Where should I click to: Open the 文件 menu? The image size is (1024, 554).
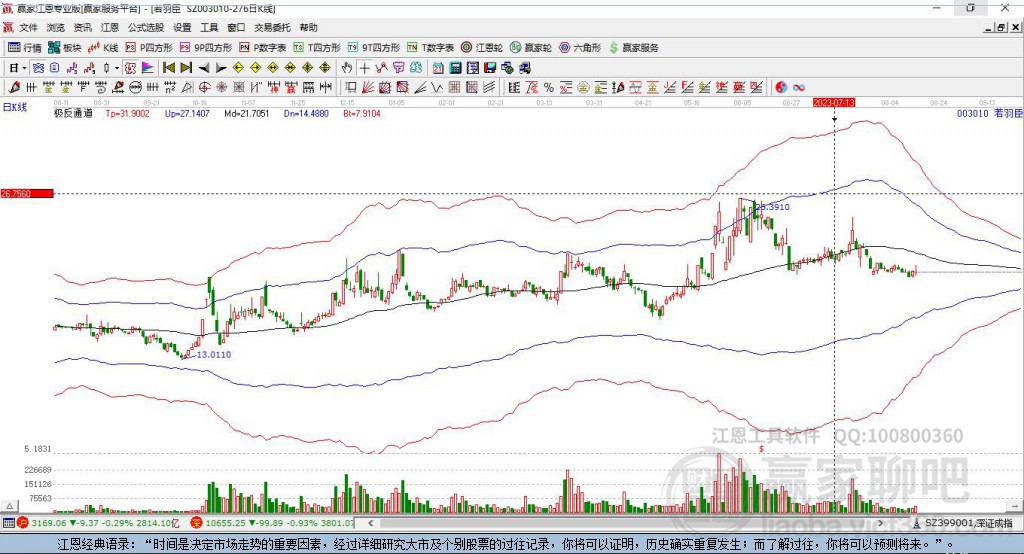[x=28, y=27]
